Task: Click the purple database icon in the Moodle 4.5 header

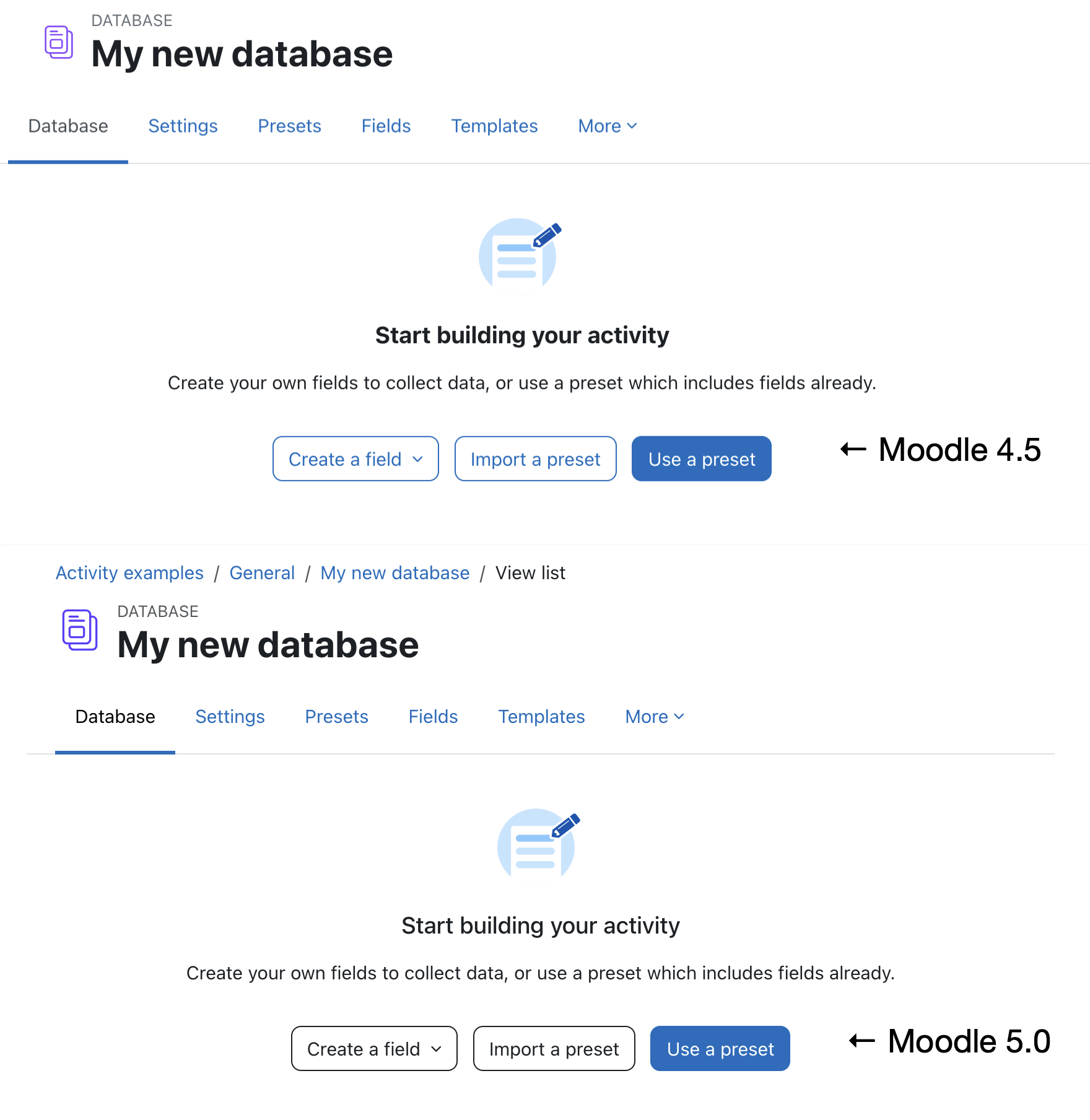Action: (59, 42)
